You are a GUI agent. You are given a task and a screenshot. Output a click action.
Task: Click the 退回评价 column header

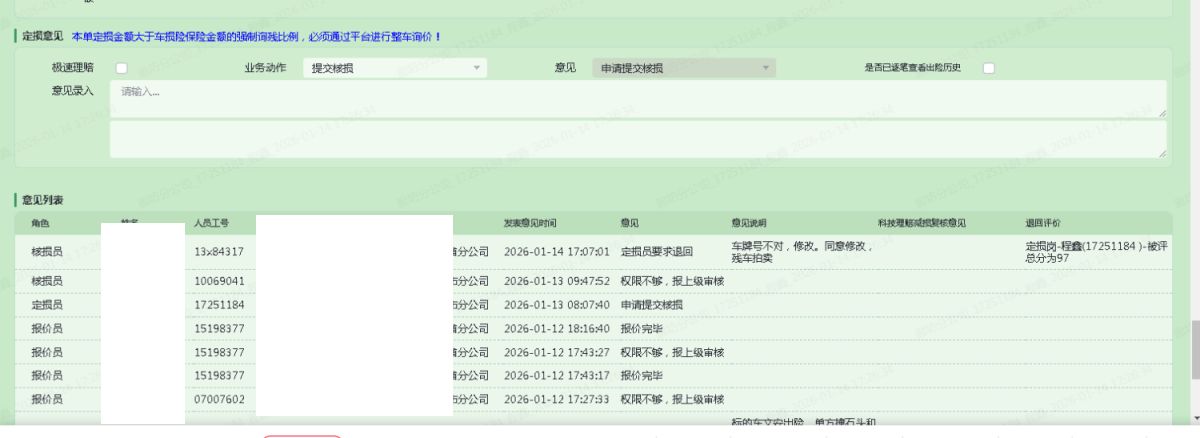1042,223
